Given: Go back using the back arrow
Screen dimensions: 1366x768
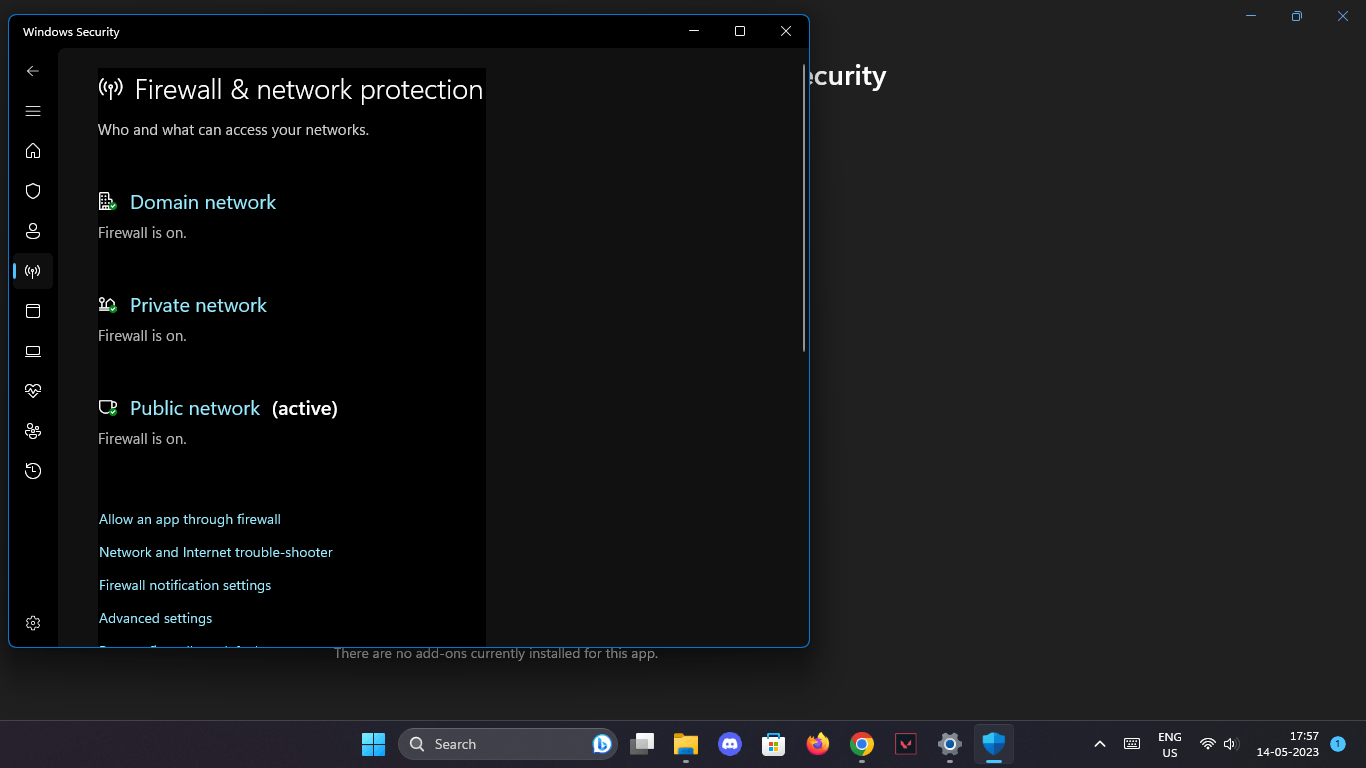Looking at the screenshot, I should click(x=33, y=71).
